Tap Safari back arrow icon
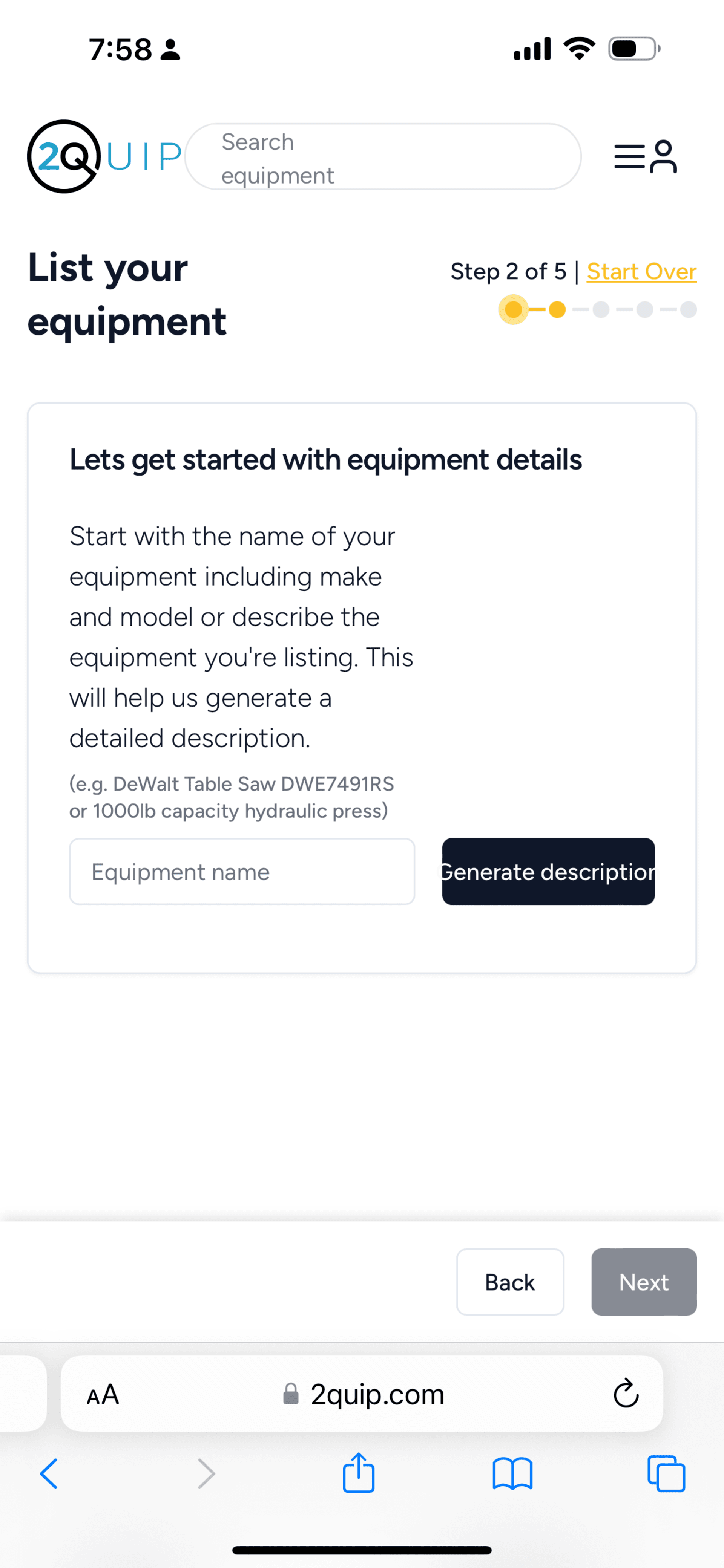 click(49, 1474)
